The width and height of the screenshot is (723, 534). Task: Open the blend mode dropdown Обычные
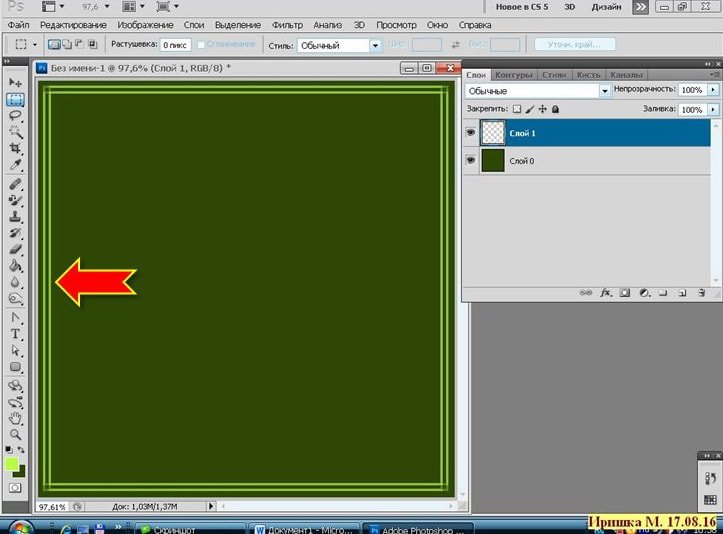click(538, 90)
